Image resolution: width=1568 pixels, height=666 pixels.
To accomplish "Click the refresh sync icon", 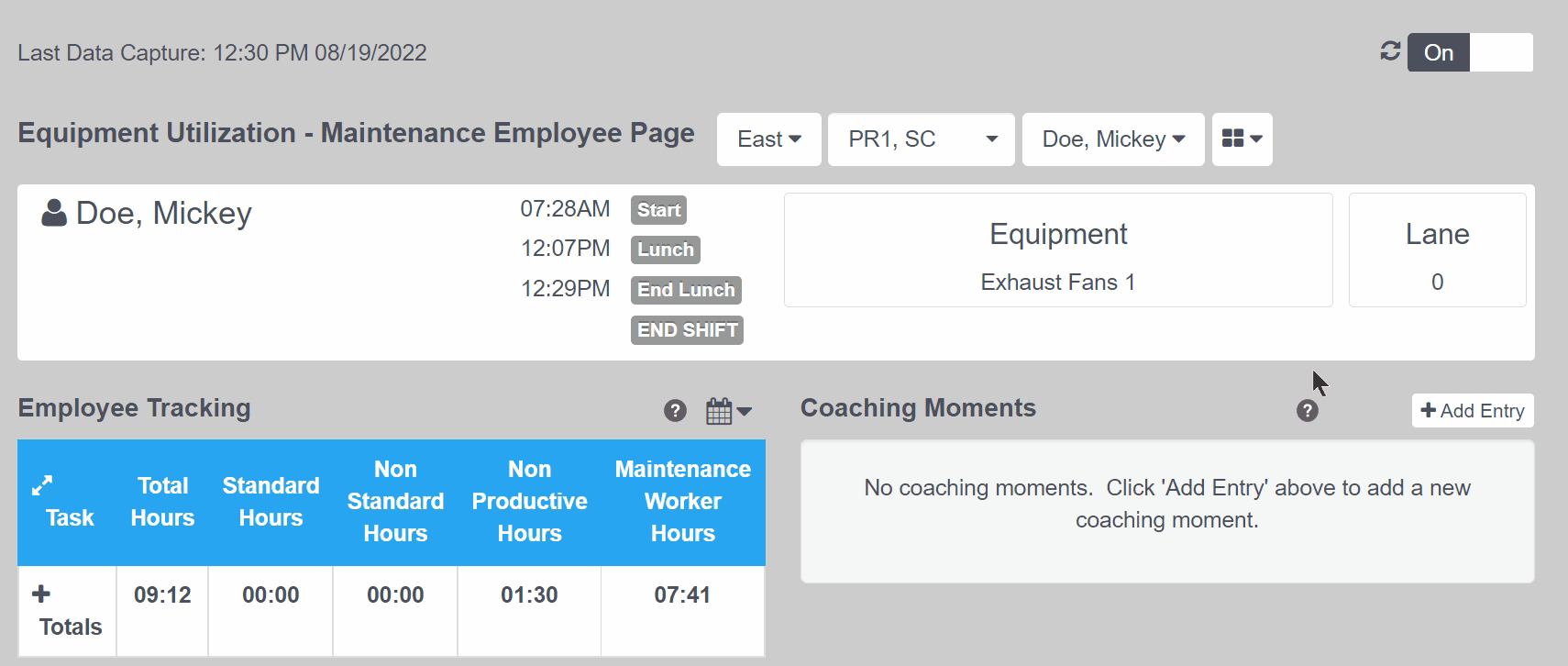I will click(1390, 51).
